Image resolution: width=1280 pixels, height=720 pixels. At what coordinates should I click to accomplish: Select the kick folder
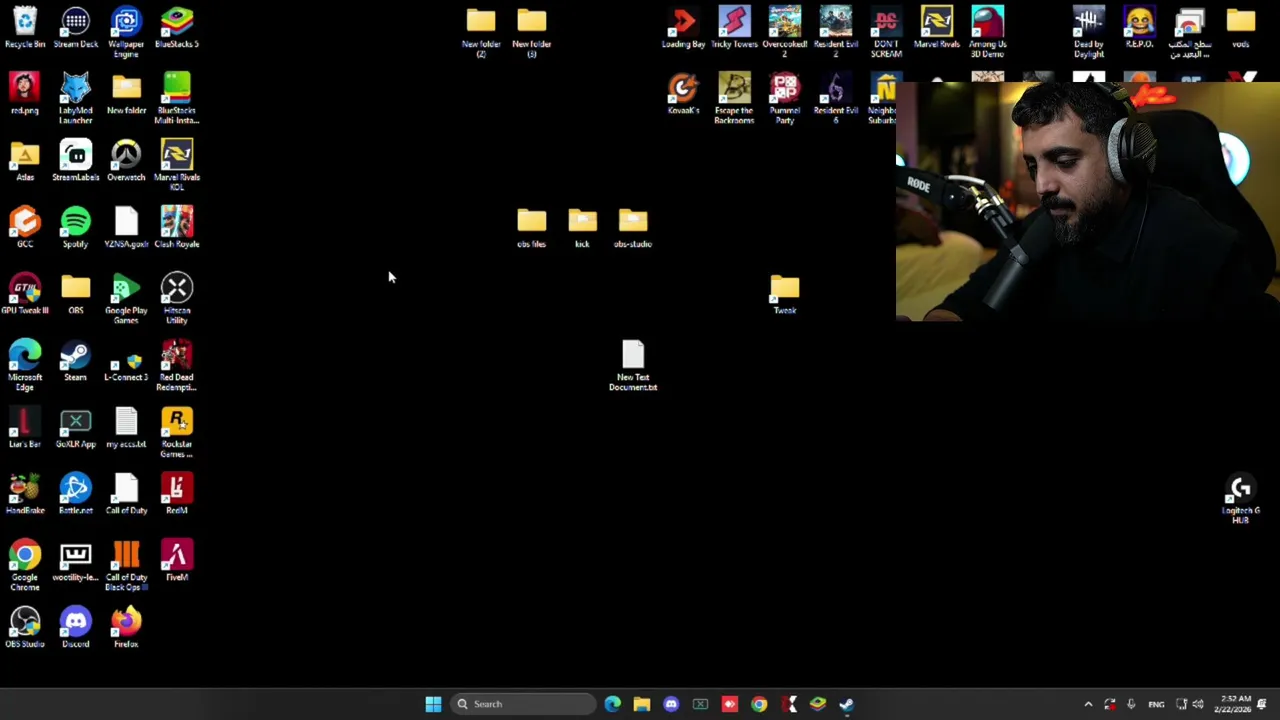coord(582,227)
